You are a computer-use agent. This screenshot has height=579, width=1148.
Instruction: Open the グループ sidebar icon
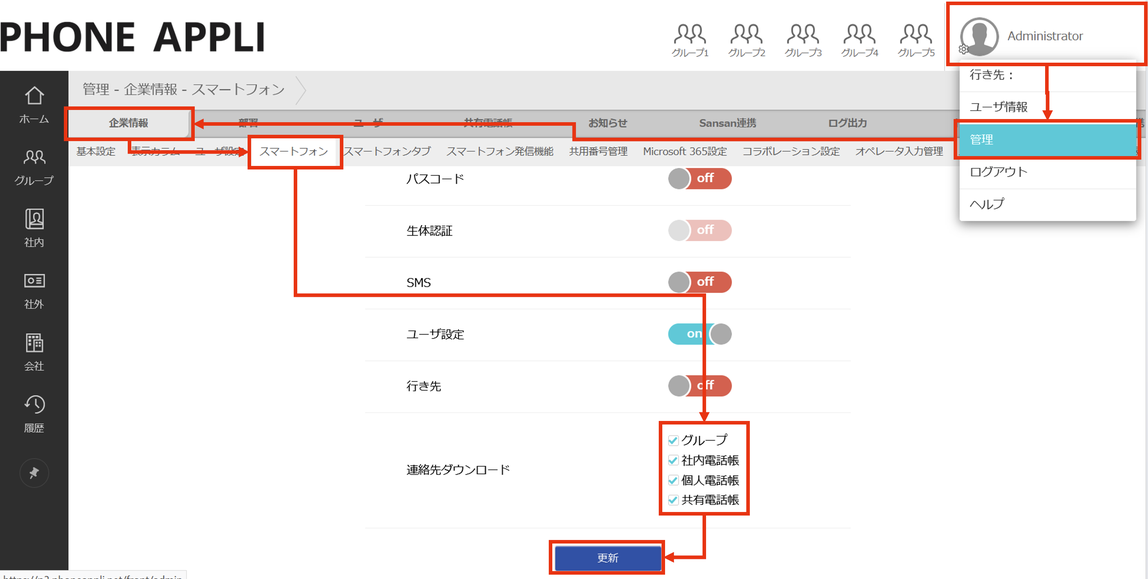[x=34, y=167]
